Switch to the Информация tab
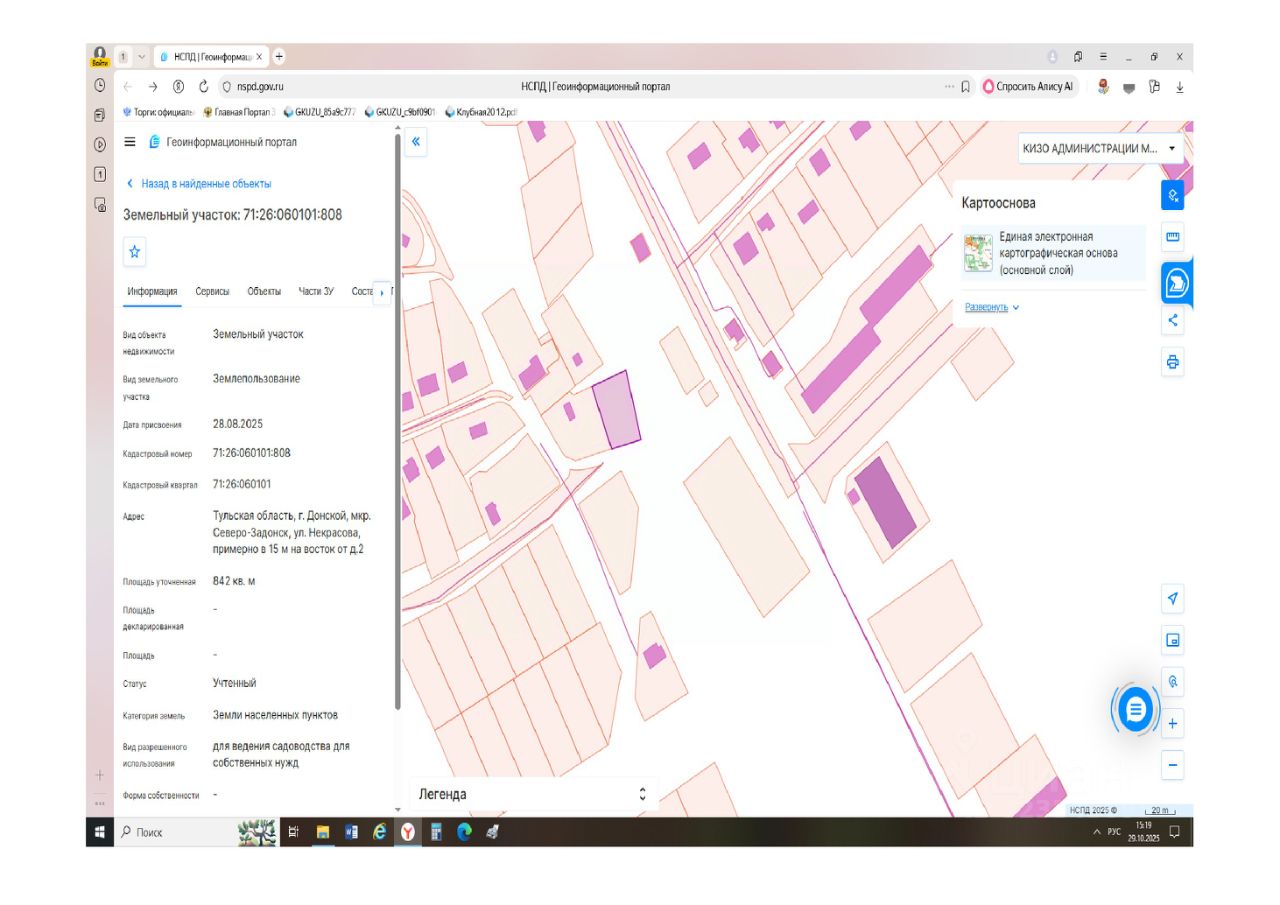 click(152, 292)
